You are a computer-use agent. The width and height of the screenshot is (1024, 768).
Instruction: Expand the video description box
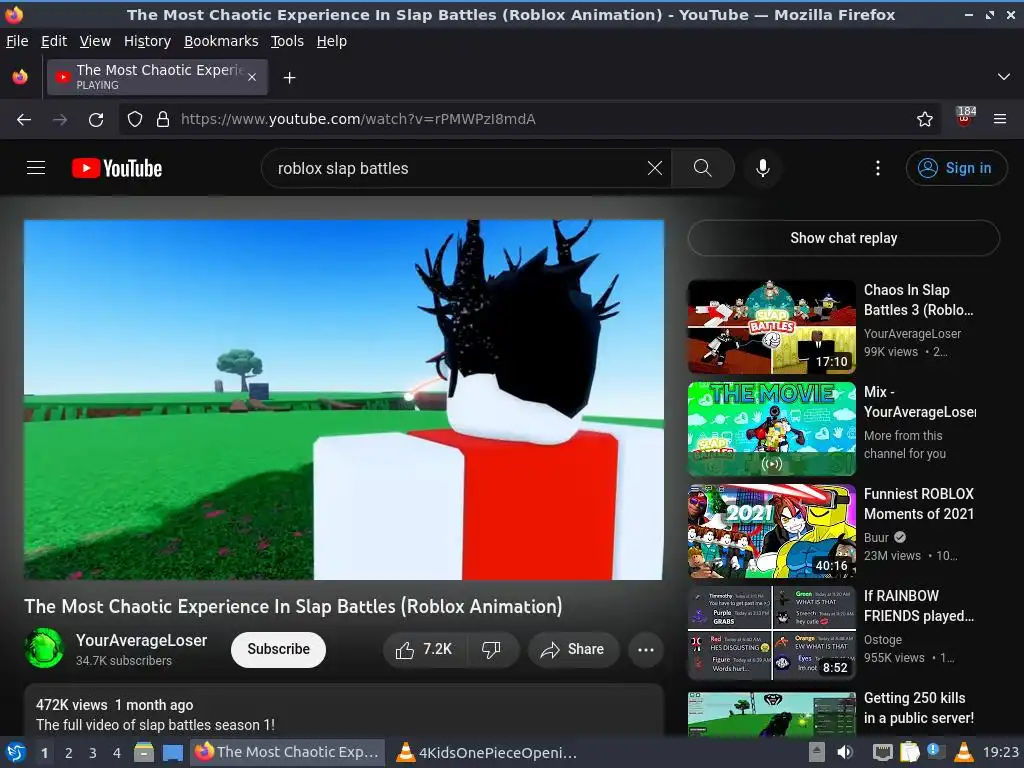(344, 711)
